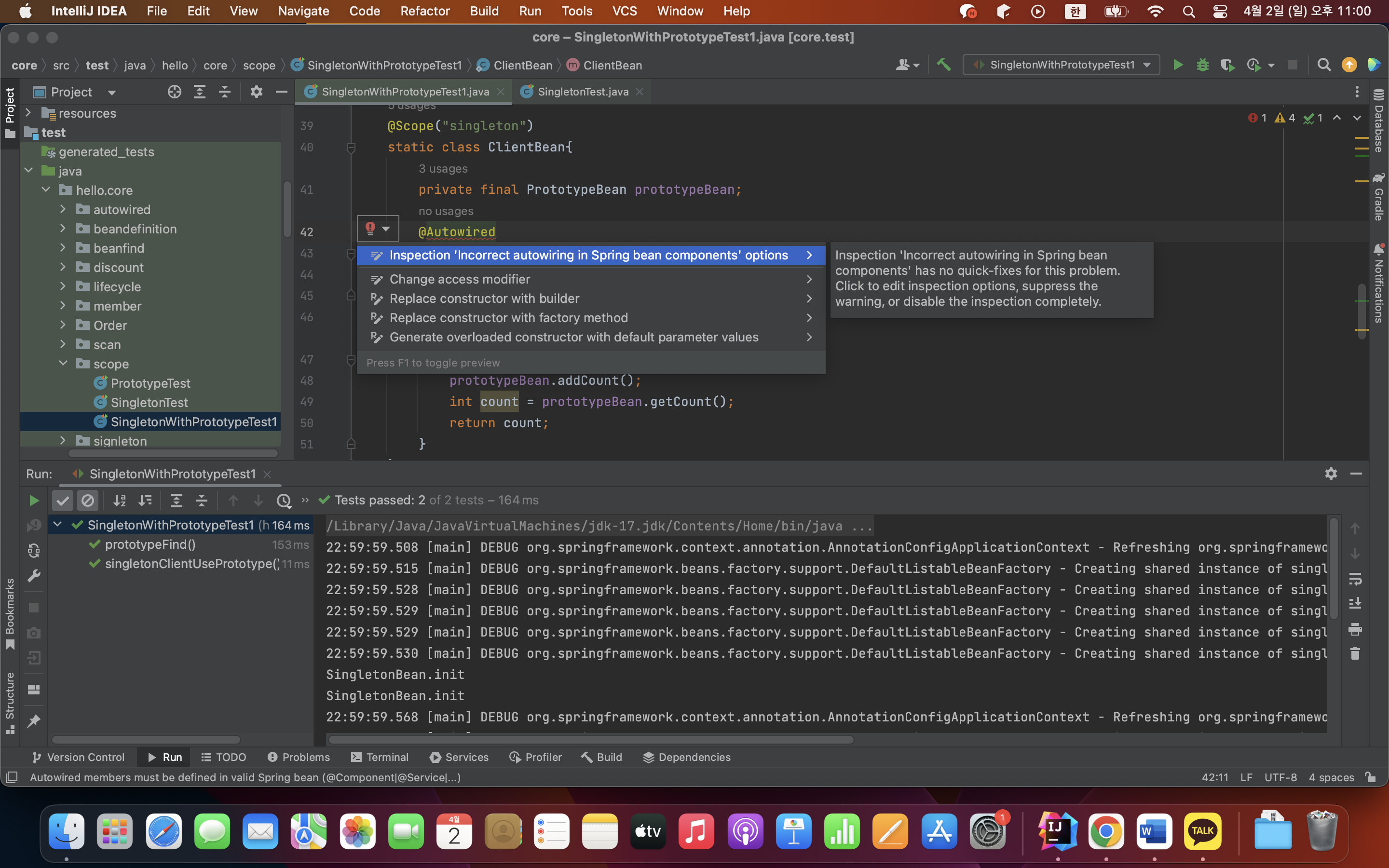Click console vertical scrollbar thumb
Image resolution: width=1389 pixels, height=868 pixels.
(x=1334, y=569)
